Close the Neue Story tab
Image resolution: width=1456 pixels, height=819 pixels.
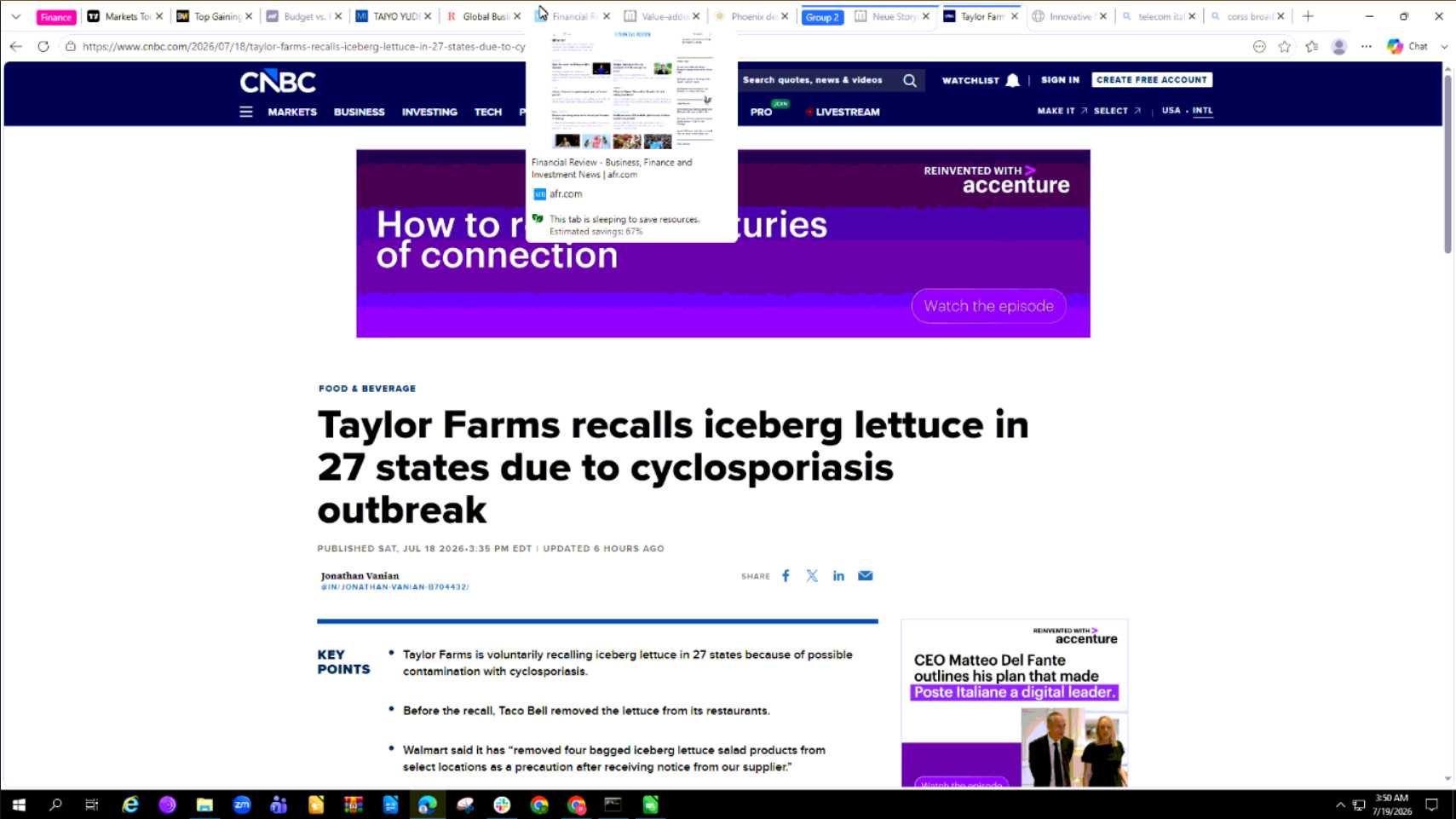(x=926, y=16)
